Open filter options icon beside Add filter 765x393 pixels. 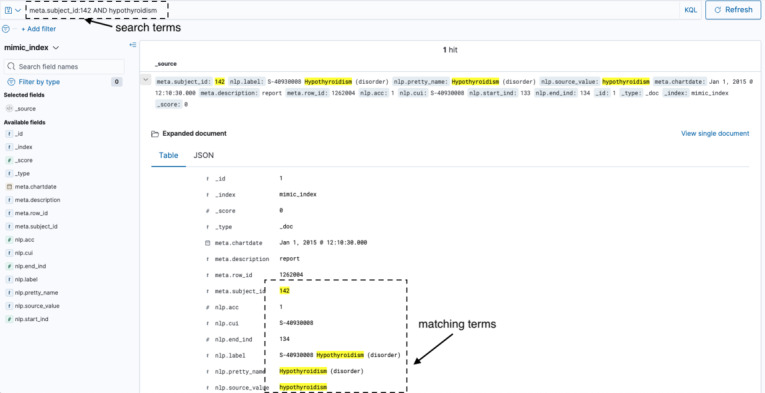[x=6, y=29]
